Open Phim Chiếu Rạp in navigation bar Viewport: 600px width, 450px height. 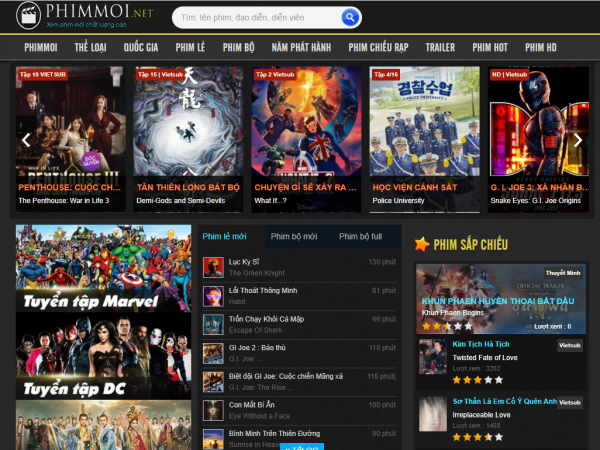coord(378,47)
